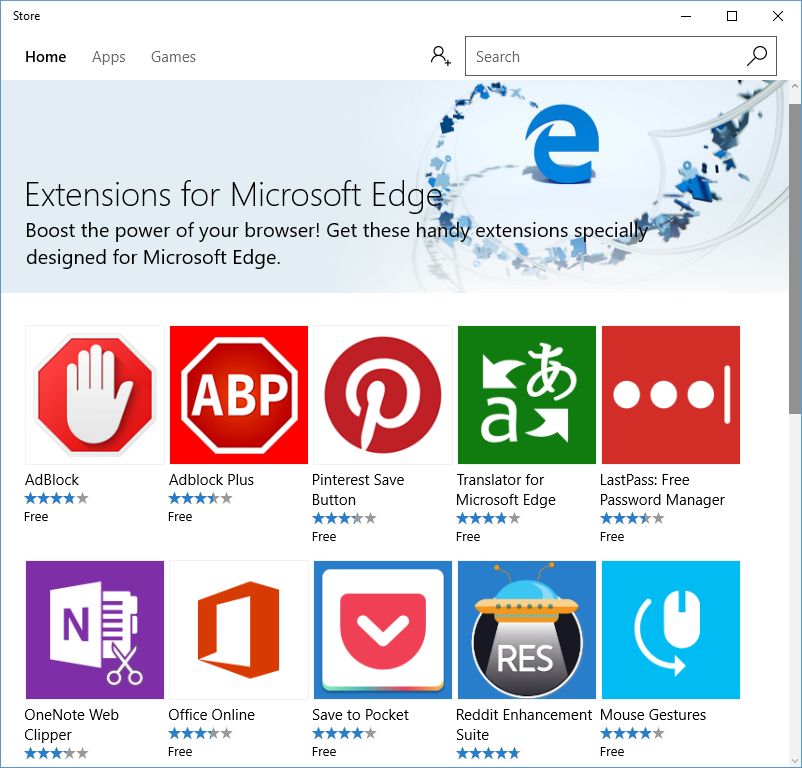The width and height of the screenshot is (802, 768).
Task: Click the star rating under AdBlock
Action: click(56, 498)
